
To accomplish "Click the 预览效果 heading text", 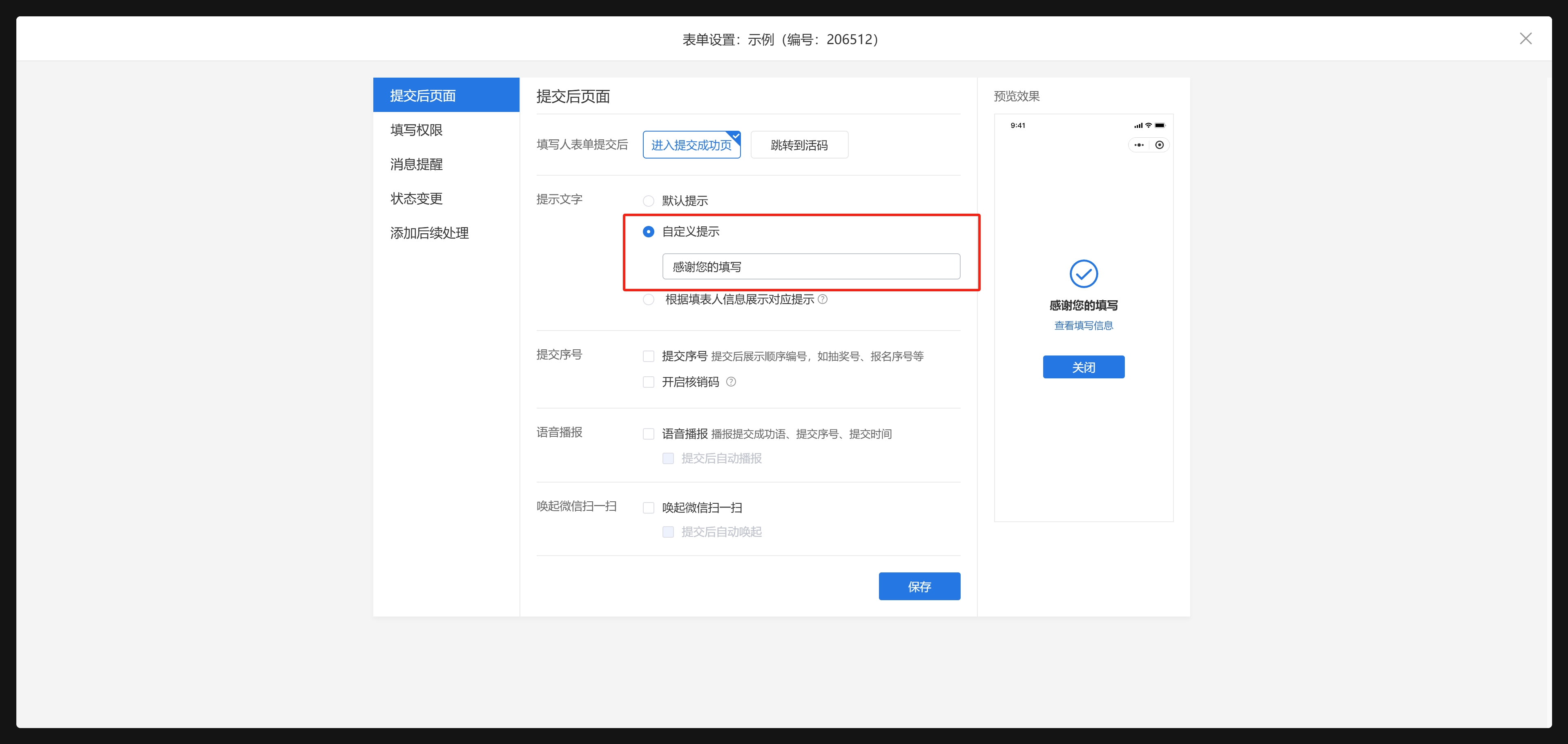I will (x=1017, y=96).
